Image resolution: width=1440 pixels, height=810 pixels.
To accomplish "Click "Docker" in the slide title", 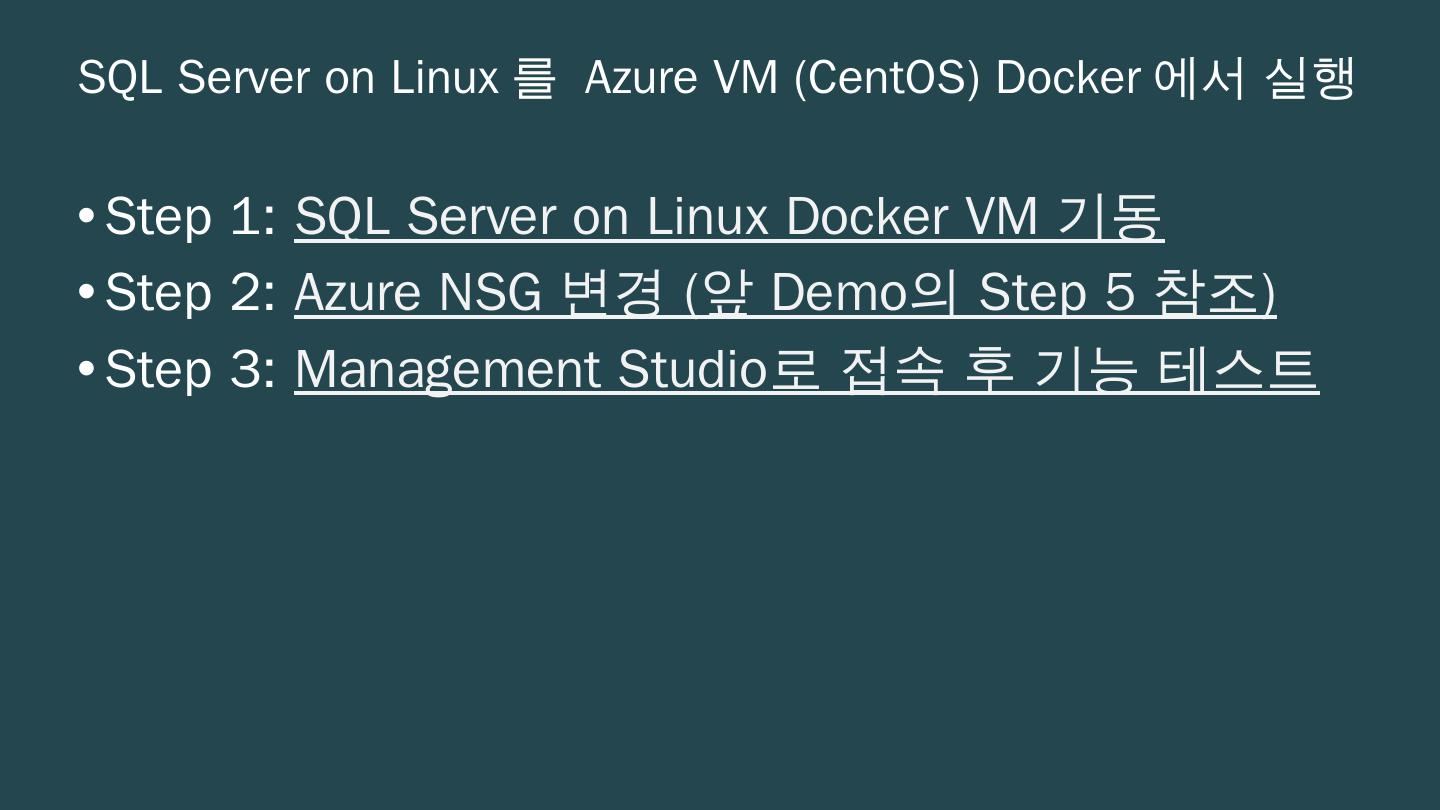I will click(x=1068, y=77).
